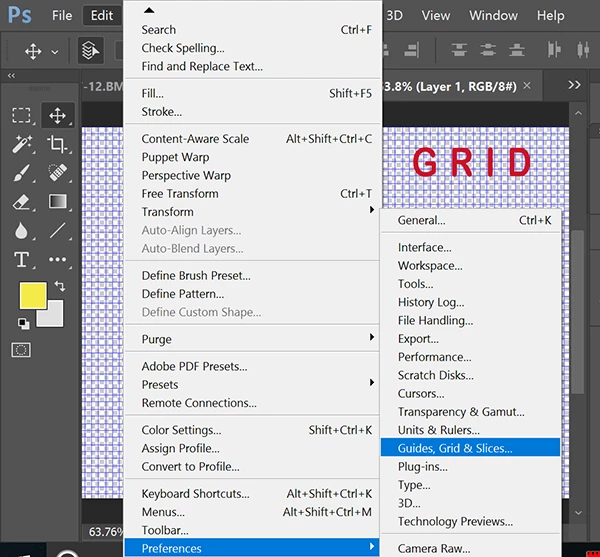
Task: Open the Edit menu
Action: click(x=102, y=15)
